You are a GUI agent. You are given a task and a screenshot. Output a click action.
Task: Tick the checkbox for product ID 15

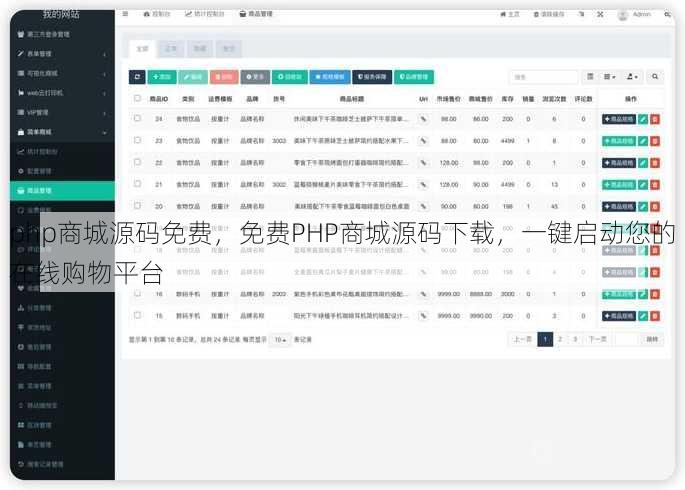[x=137, y=315]
